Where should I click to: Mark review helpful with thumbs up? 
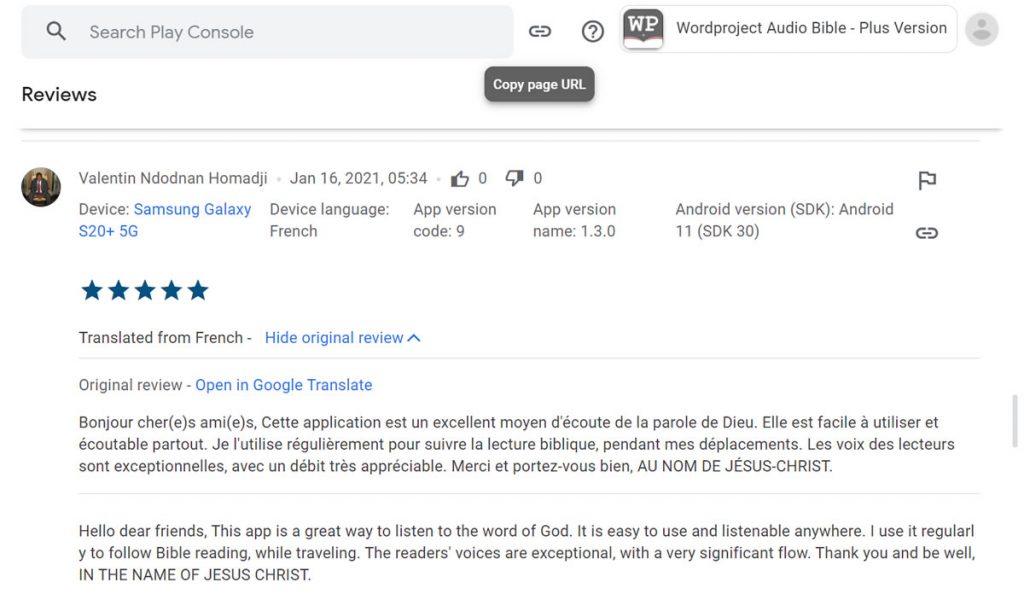[460, 179]
